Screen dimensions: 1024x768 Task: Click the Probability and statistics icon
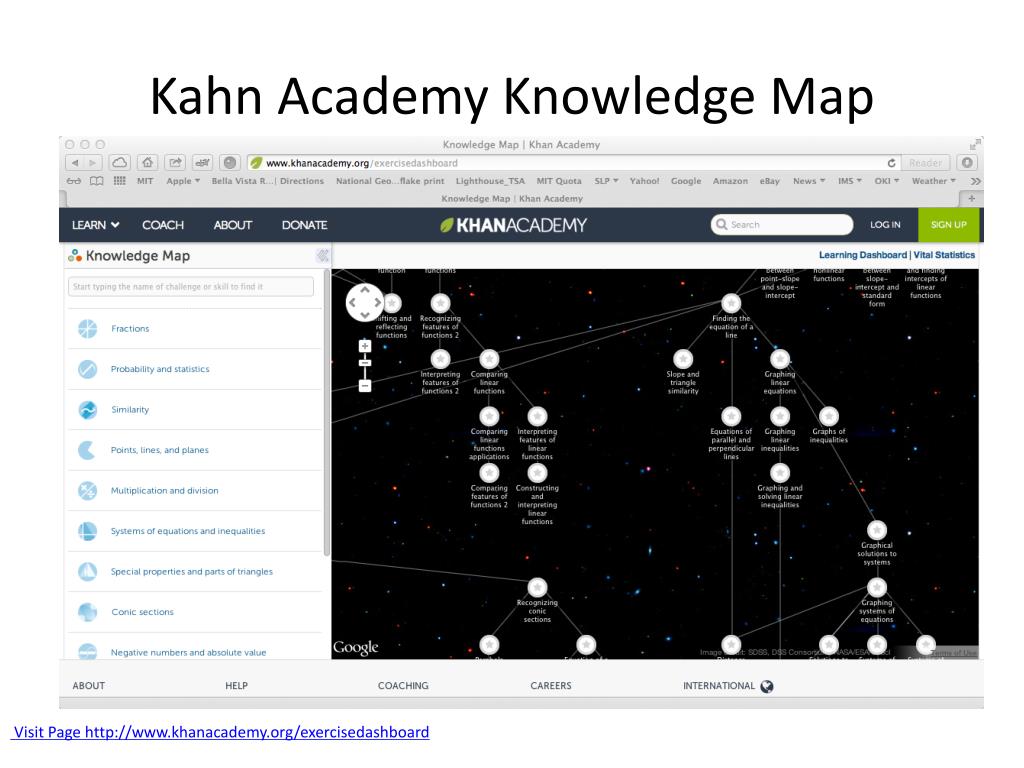(x=88, y=369)
